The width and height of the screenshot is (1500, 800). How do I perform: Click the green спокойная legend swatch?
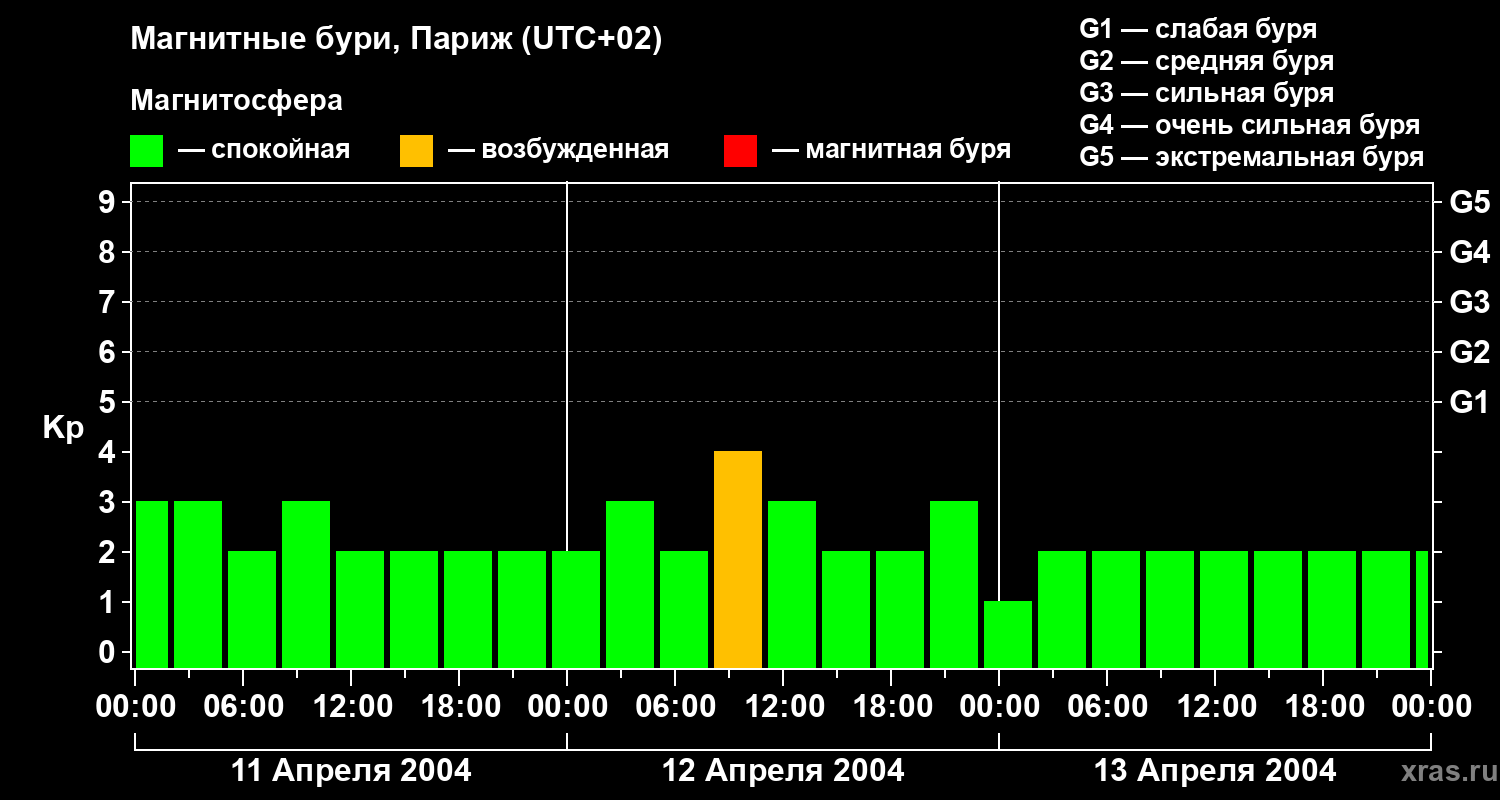tap(146, 151)
